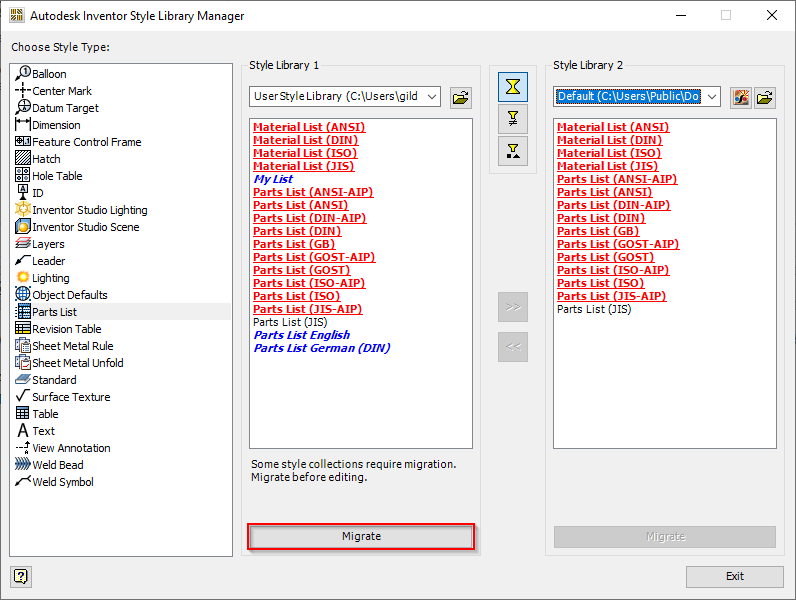Select Inventor Studio Lighting style type

[x=81, y=210]
